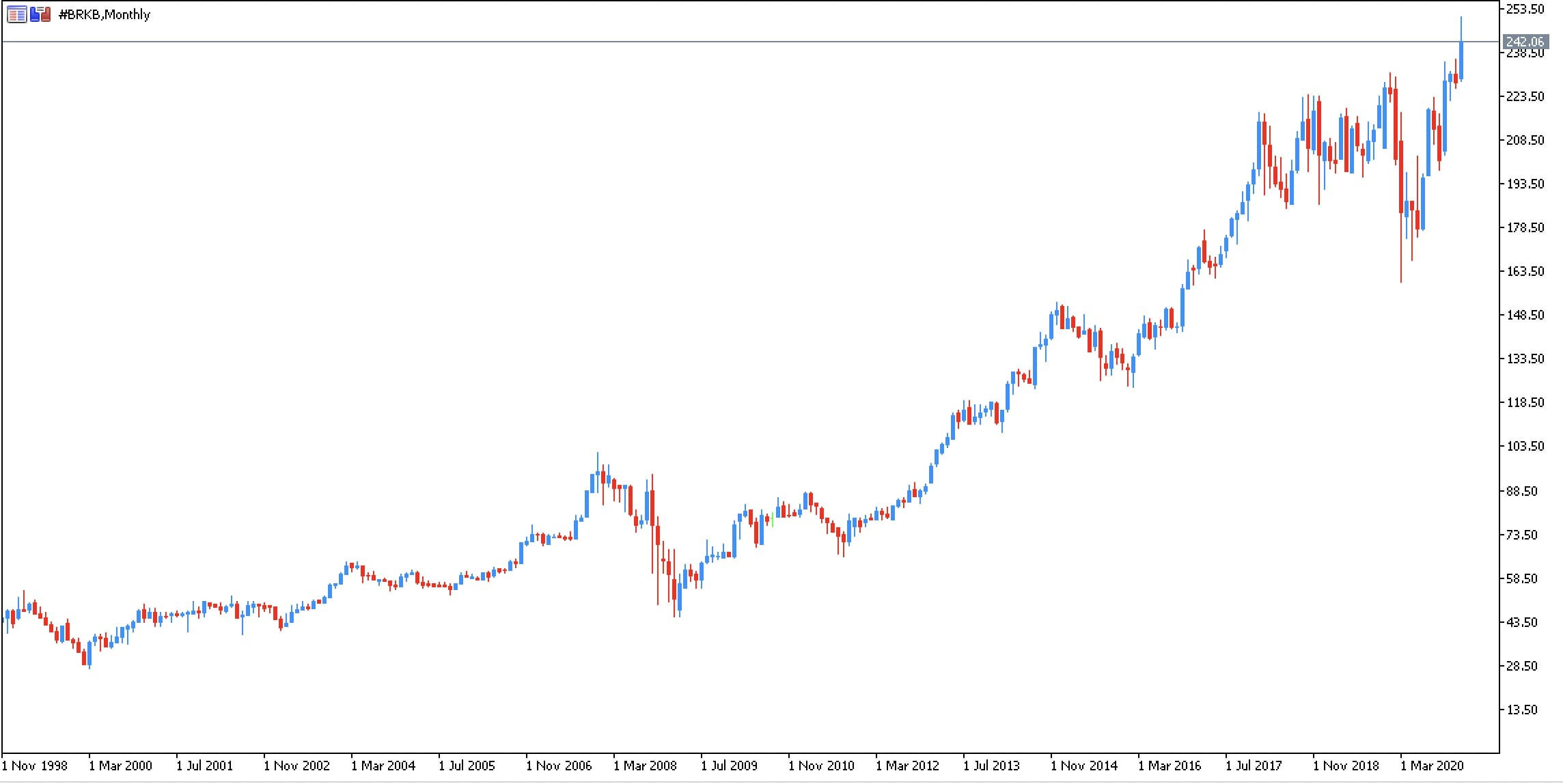Click the 1 Mar 2000 date label
Image resolution: width=1563 pixels, height=784 pixels.
click(121, 766)
